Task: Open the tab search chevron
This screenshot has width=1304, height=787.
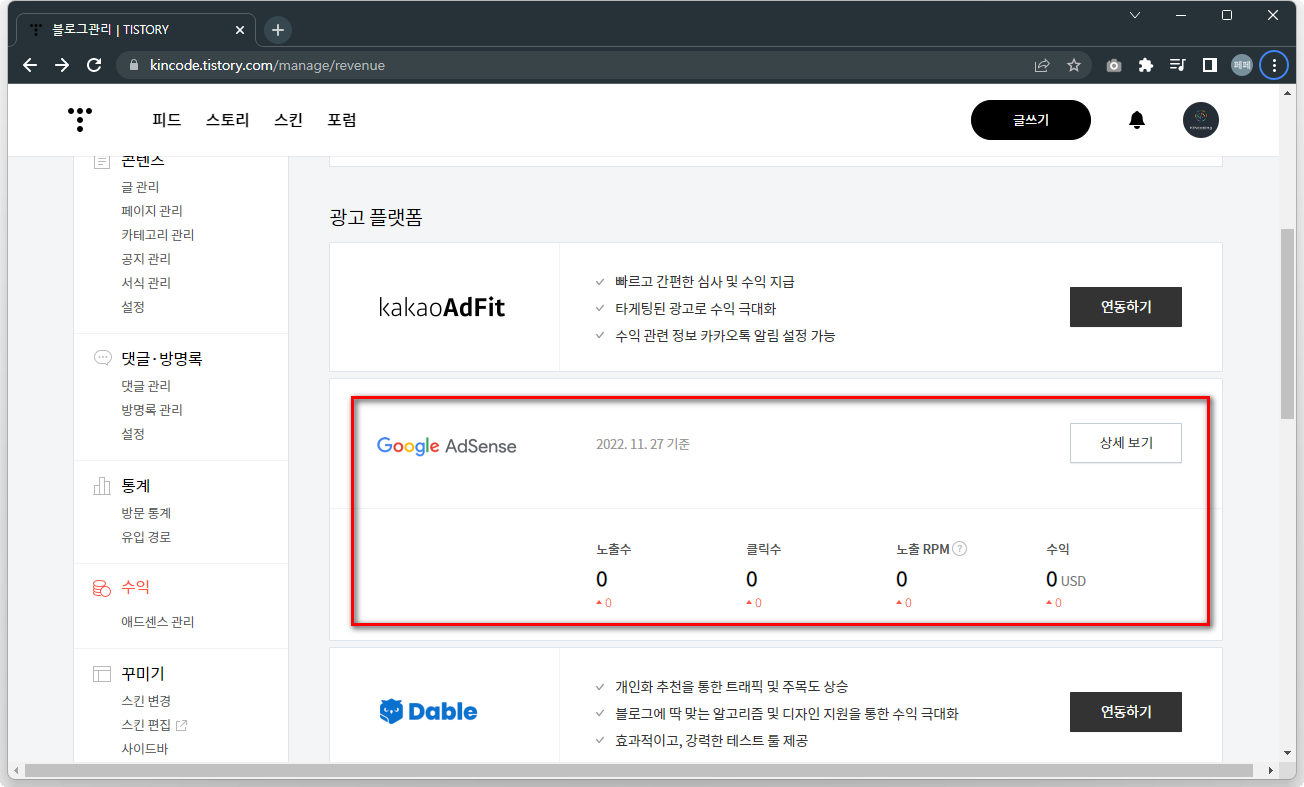Action: pos(1135,15)
